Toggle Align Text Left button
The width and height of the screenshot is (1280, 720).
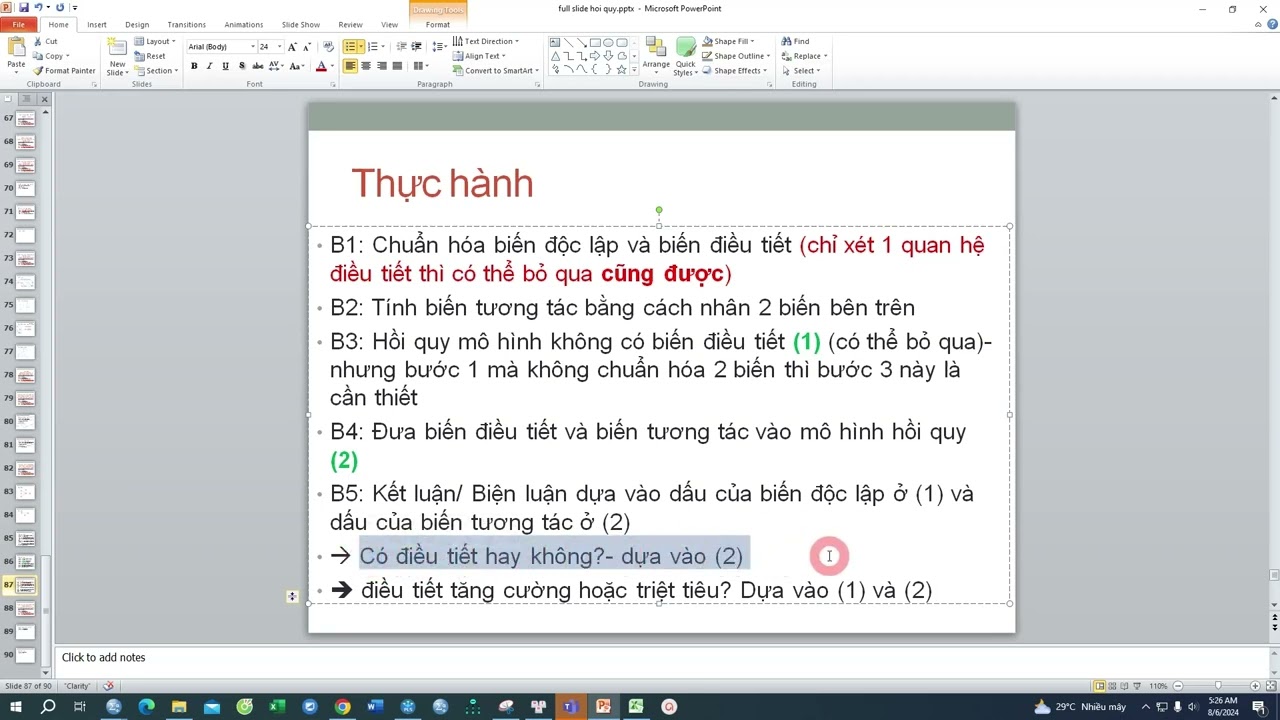click(x=350, y=66)
